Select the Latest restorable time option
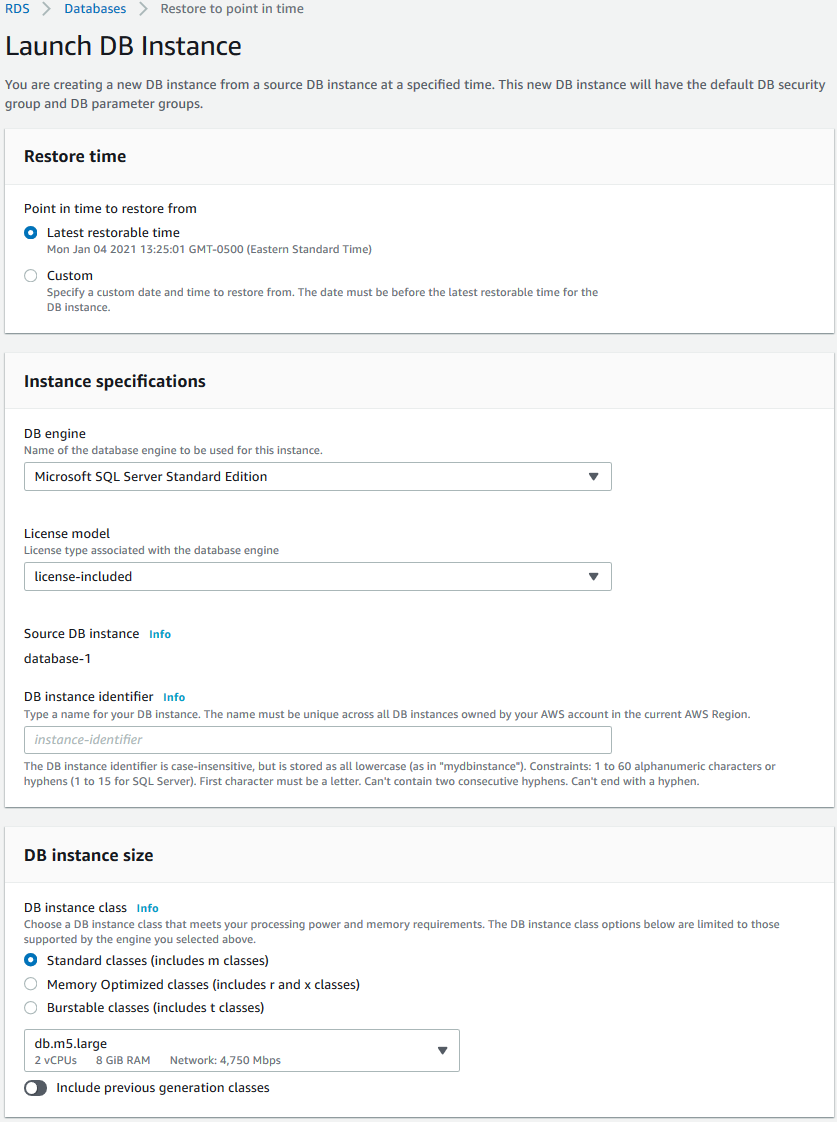Image resolution: width=837 pixels, height=1122 pixels. 31,232
